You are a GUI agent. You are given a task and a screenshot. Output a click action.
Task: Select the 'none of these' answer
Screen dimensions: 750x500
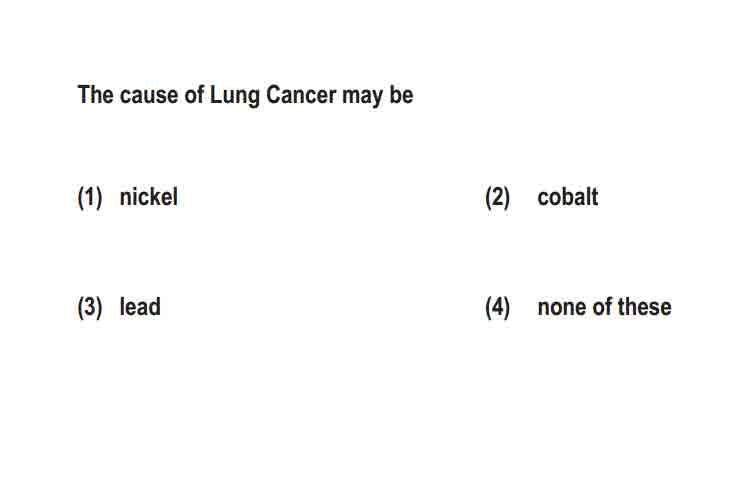coord(578,307)
